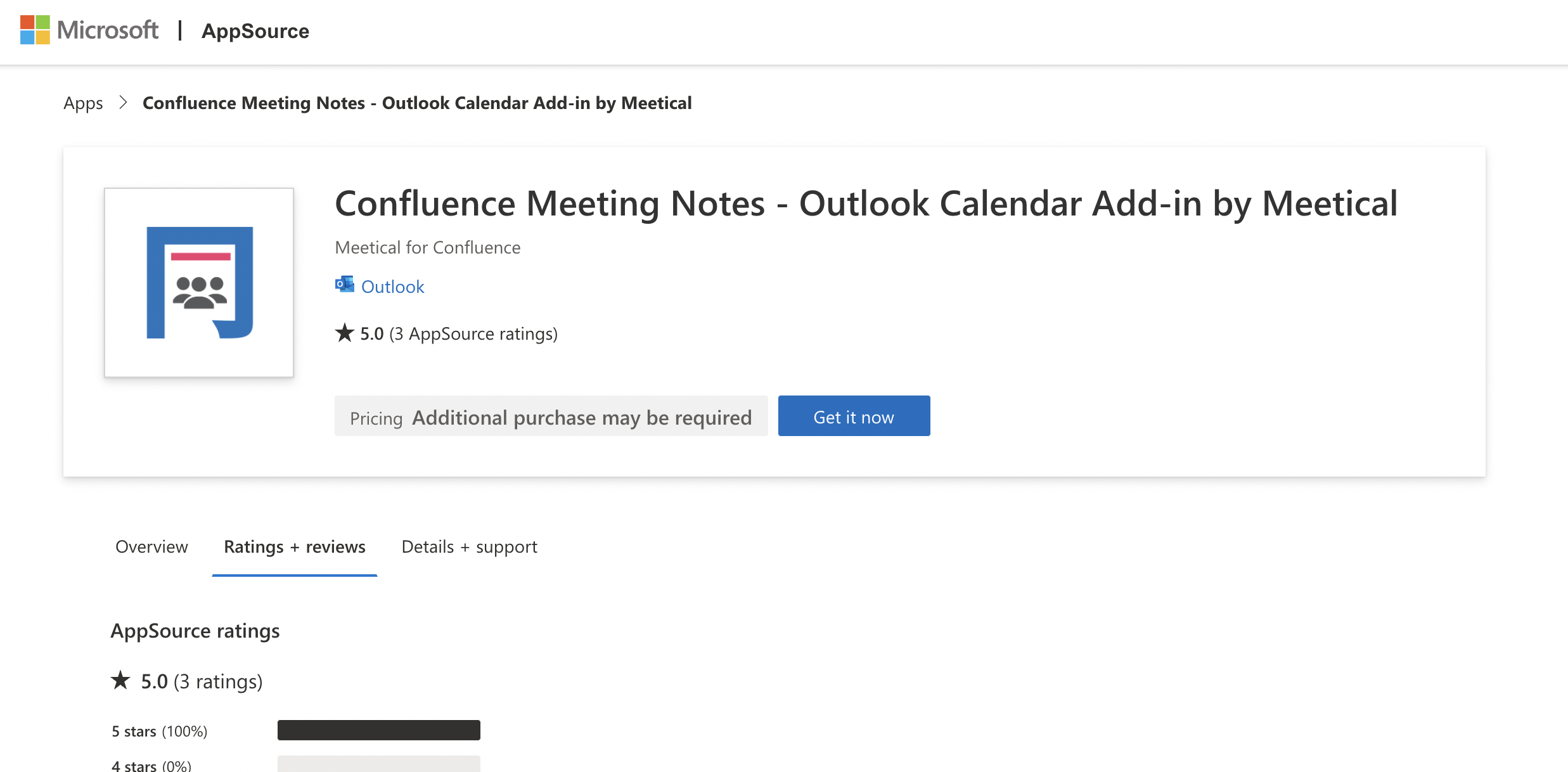Click the star beside 5.0 ratings summary
Image resolution: width=1568 pixels, height=772 pixels.
click(120, 681)
